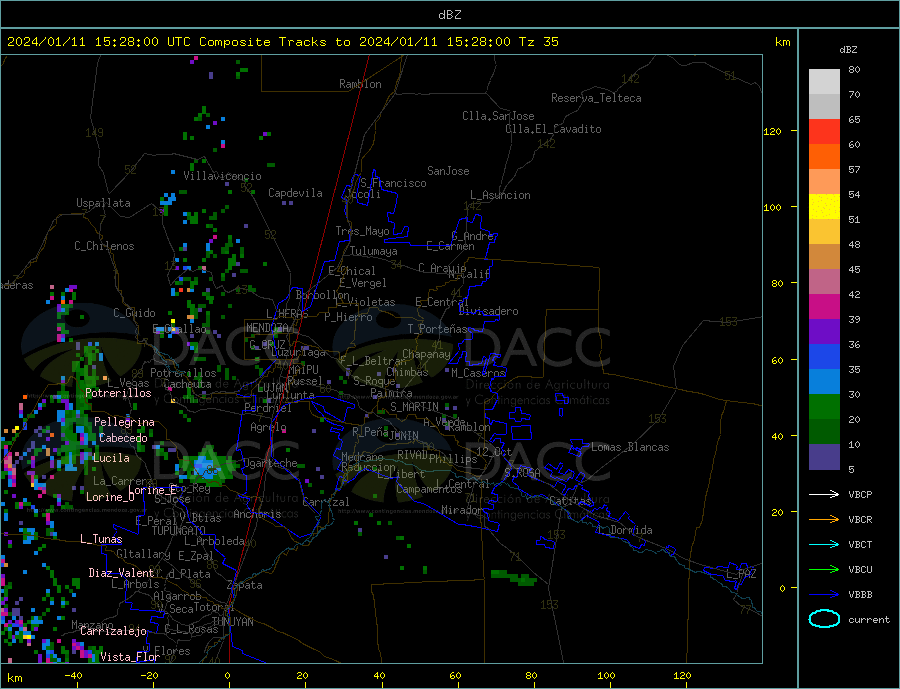Click the white VBCP arrow icon

coord(824,494)
